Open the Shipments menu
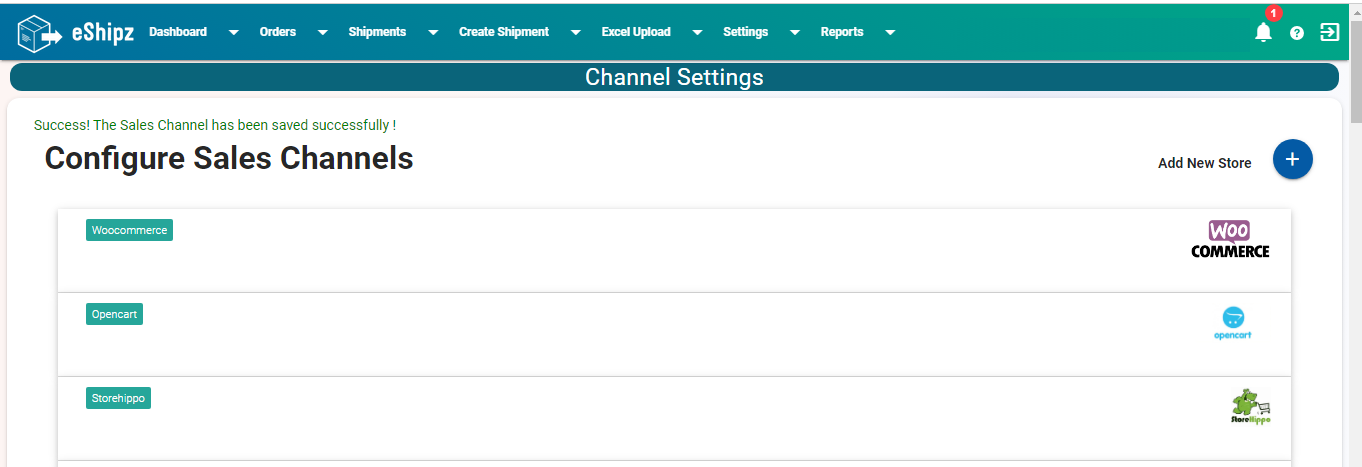This screenshot has width=1362, height=467. pos(377,32)
